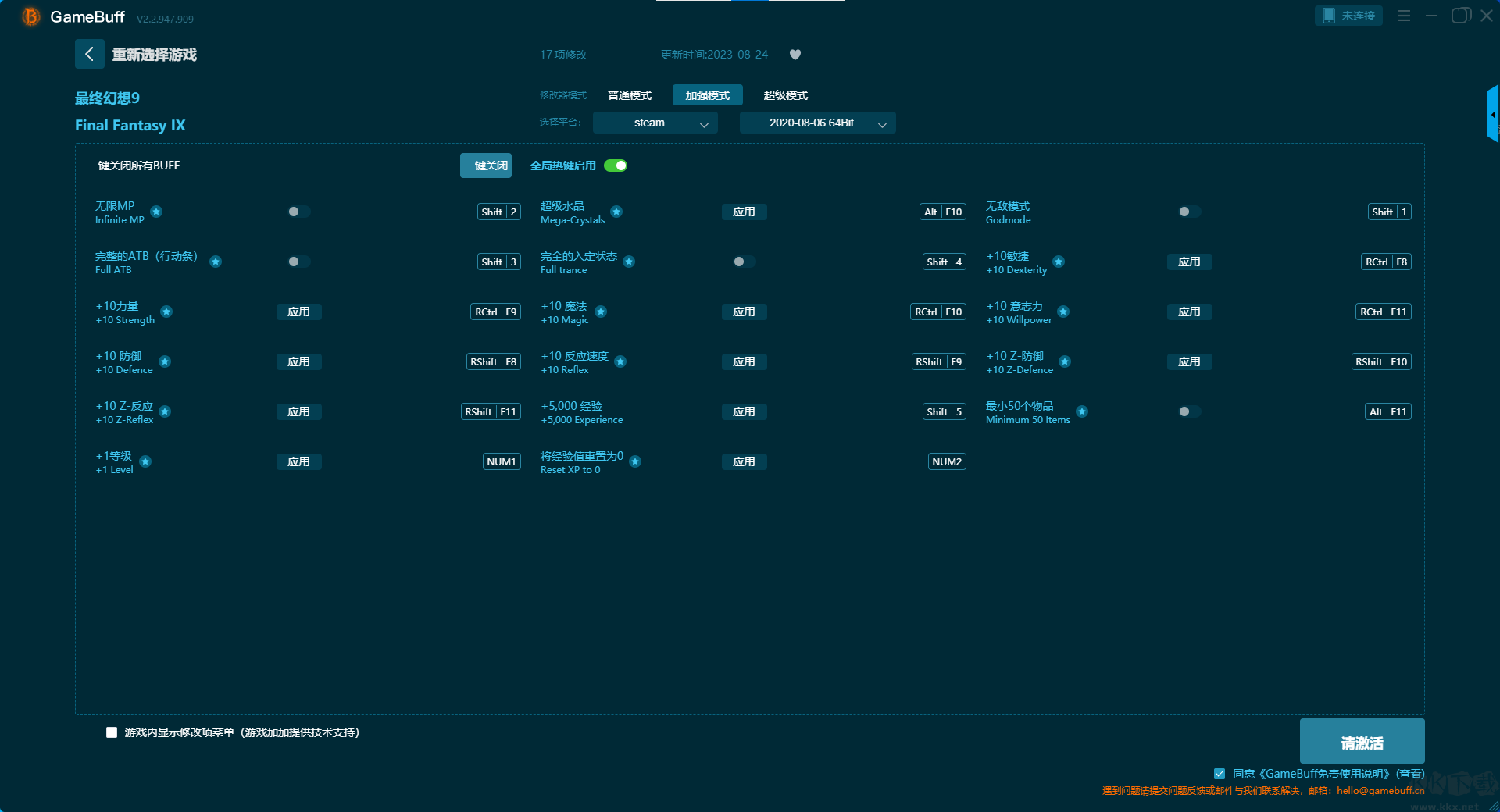1500x812 pixels.
Task: Select the 超级模式 mode tab
Action: coord(785,95)
